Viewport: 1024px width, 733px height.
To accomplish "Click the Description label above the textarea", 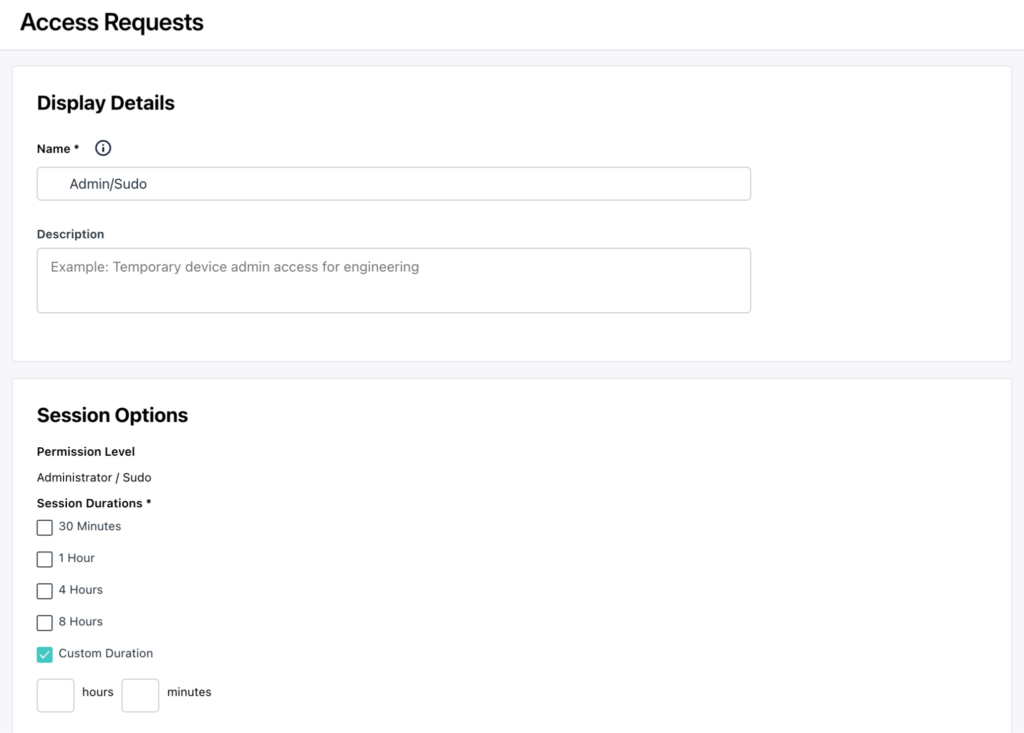I will (71, 234).
